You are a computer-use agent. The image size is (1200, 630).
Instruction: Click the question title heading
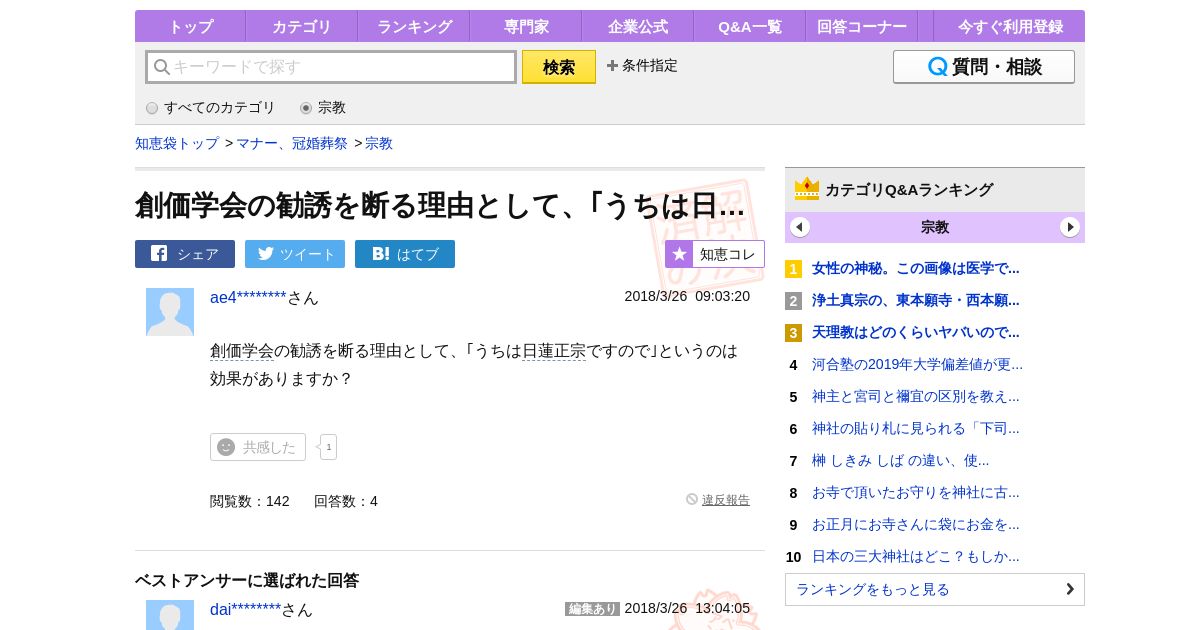tap(440, 205)
